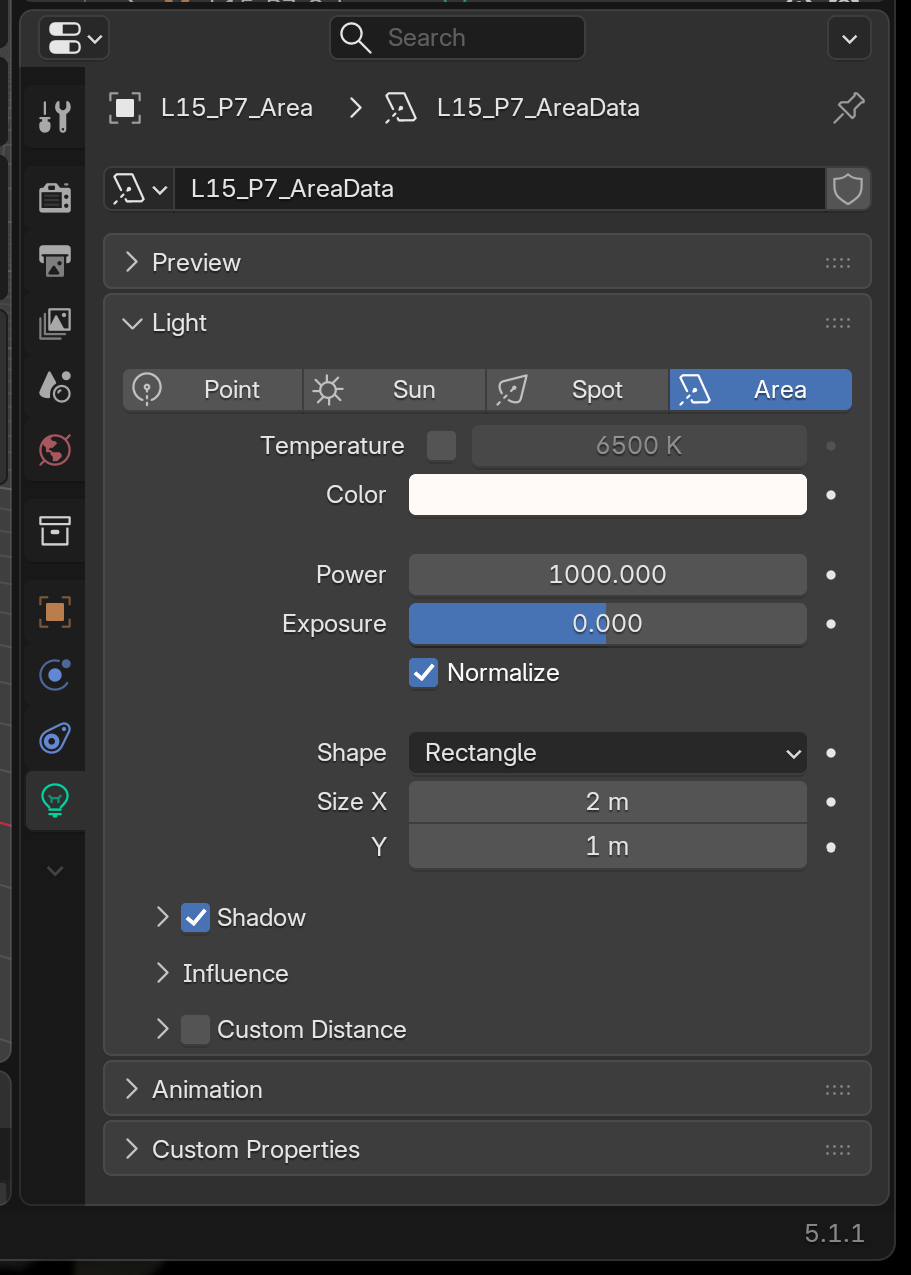Click the 6500 K temperature field
This screenshot has height=1275, width=911.
(639, 446)
